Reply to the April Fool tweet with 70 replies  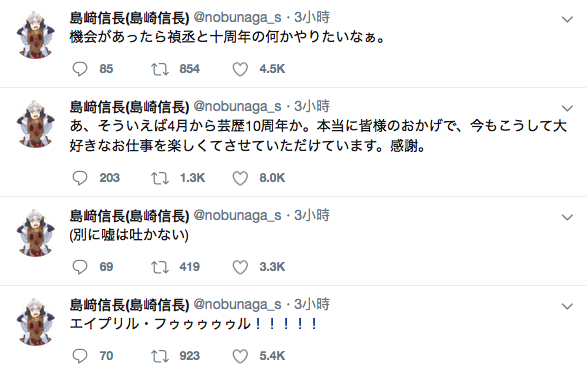(x=80, y=356)
